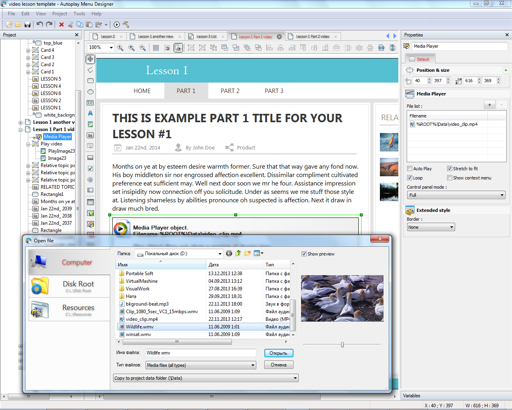Screen dimensions: 512x410
Task: Click scroll tabs left blue arrow
Action: coord(388,36)
